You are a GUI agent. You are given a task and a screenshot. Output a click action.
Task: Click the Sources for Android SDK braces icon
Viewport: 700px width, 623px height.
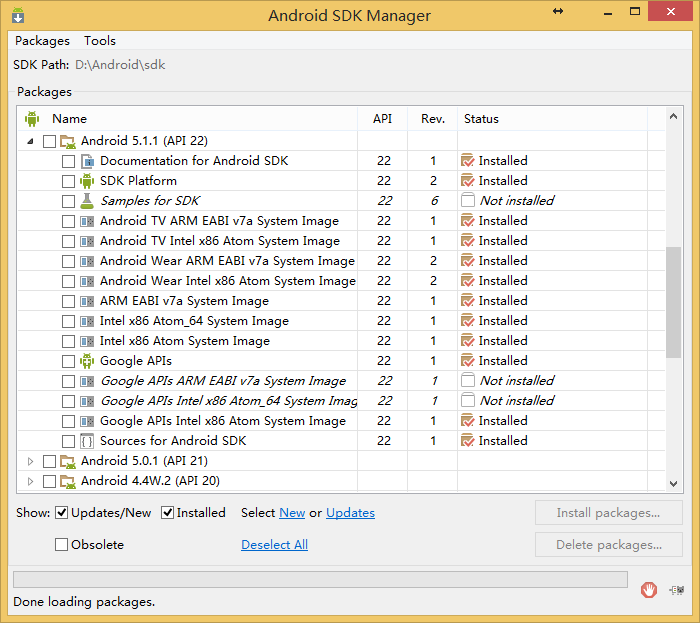tap(87, 441)
